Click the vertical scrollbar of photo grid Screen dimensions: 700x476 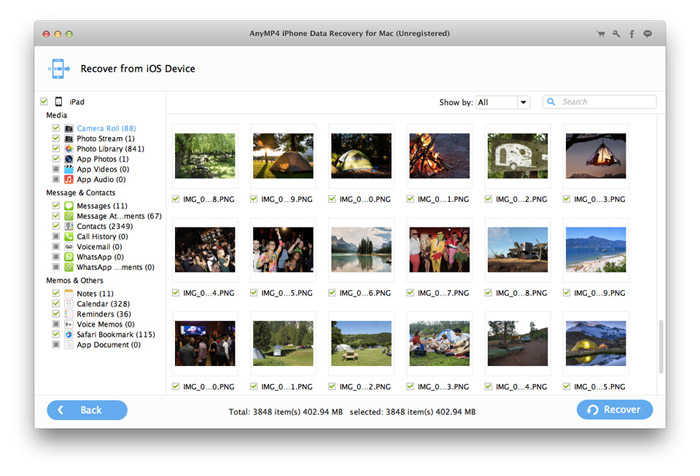coord(660,346)
